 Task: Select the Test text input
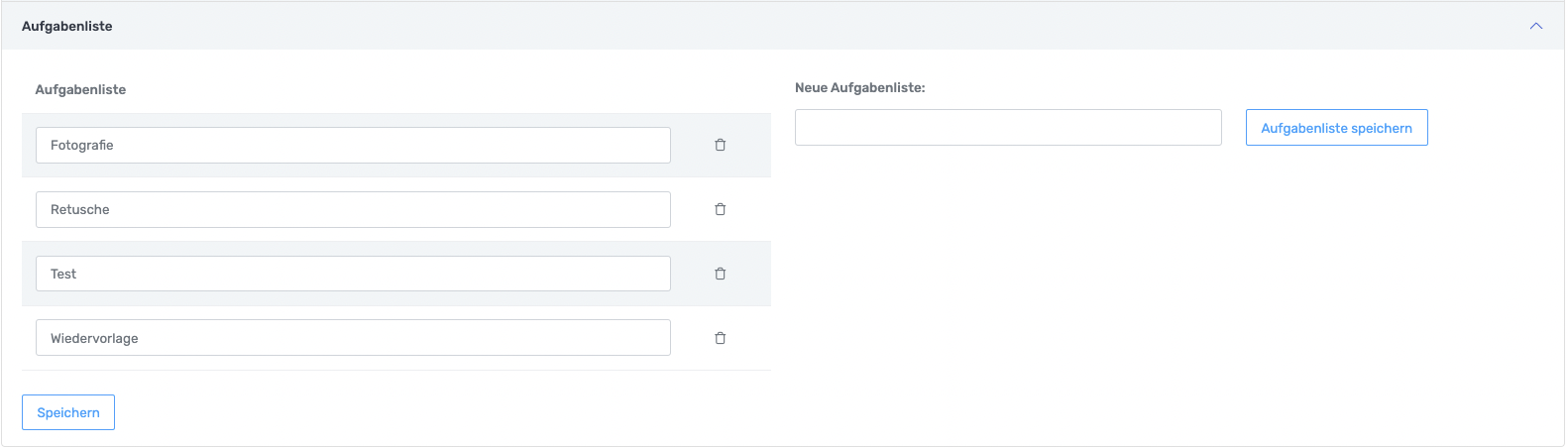pos(353,274)
